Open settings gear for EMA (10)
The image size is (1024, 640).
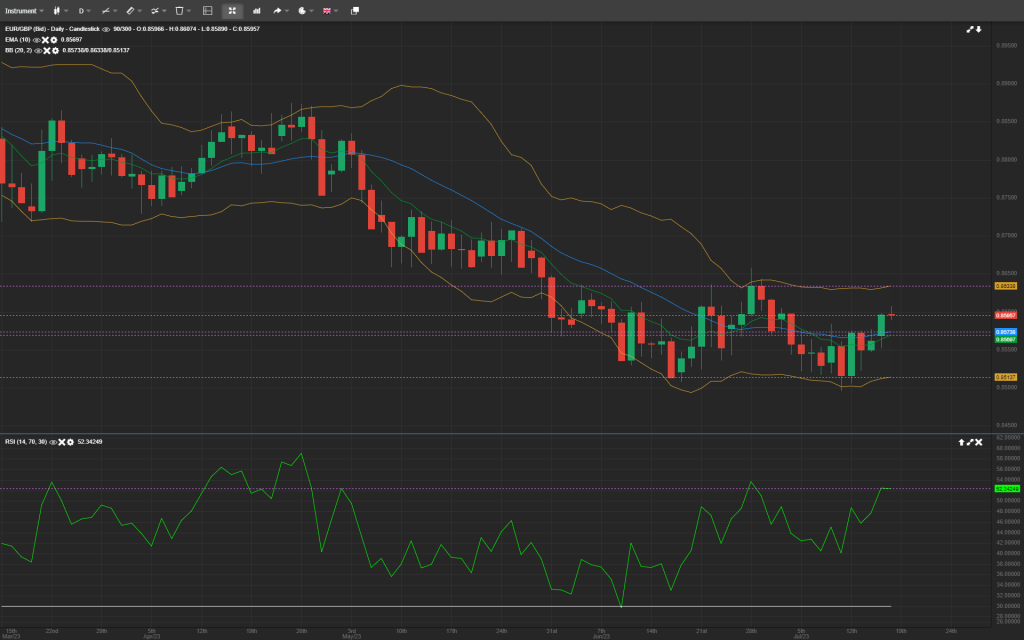click(x=54, y=40)
